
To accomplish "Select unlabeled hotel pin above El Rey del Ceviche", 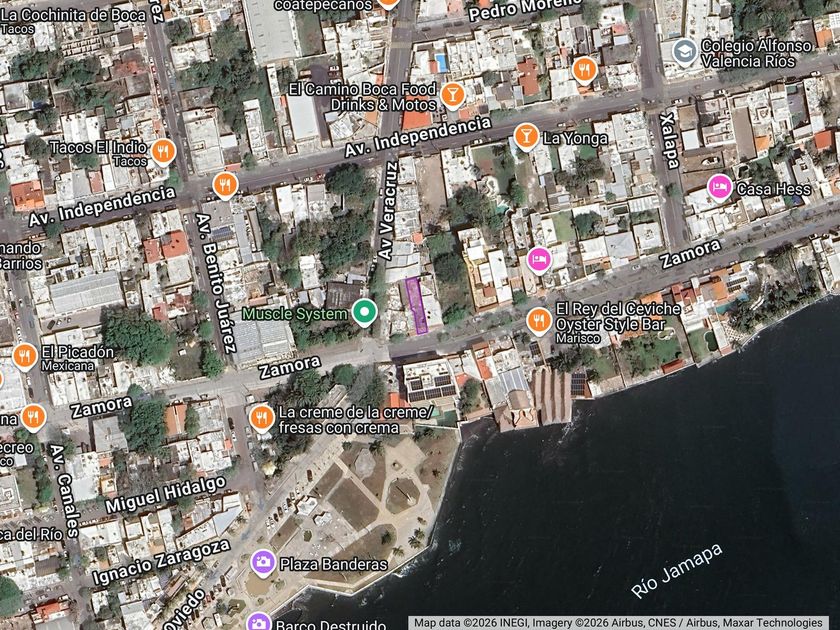I will point(539,260).
